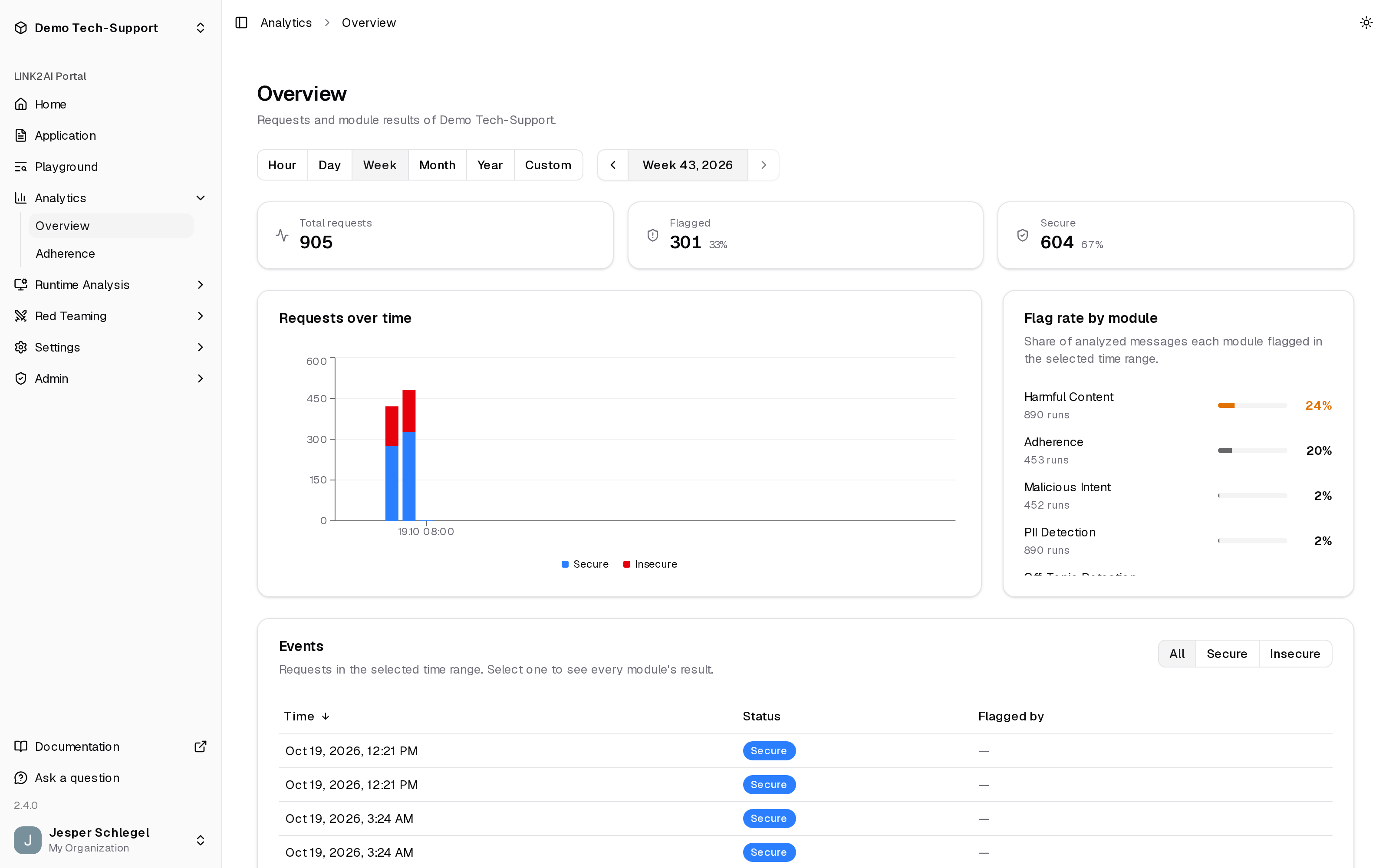Click Secure badge on first 3:24 AM row

(769, 819)
